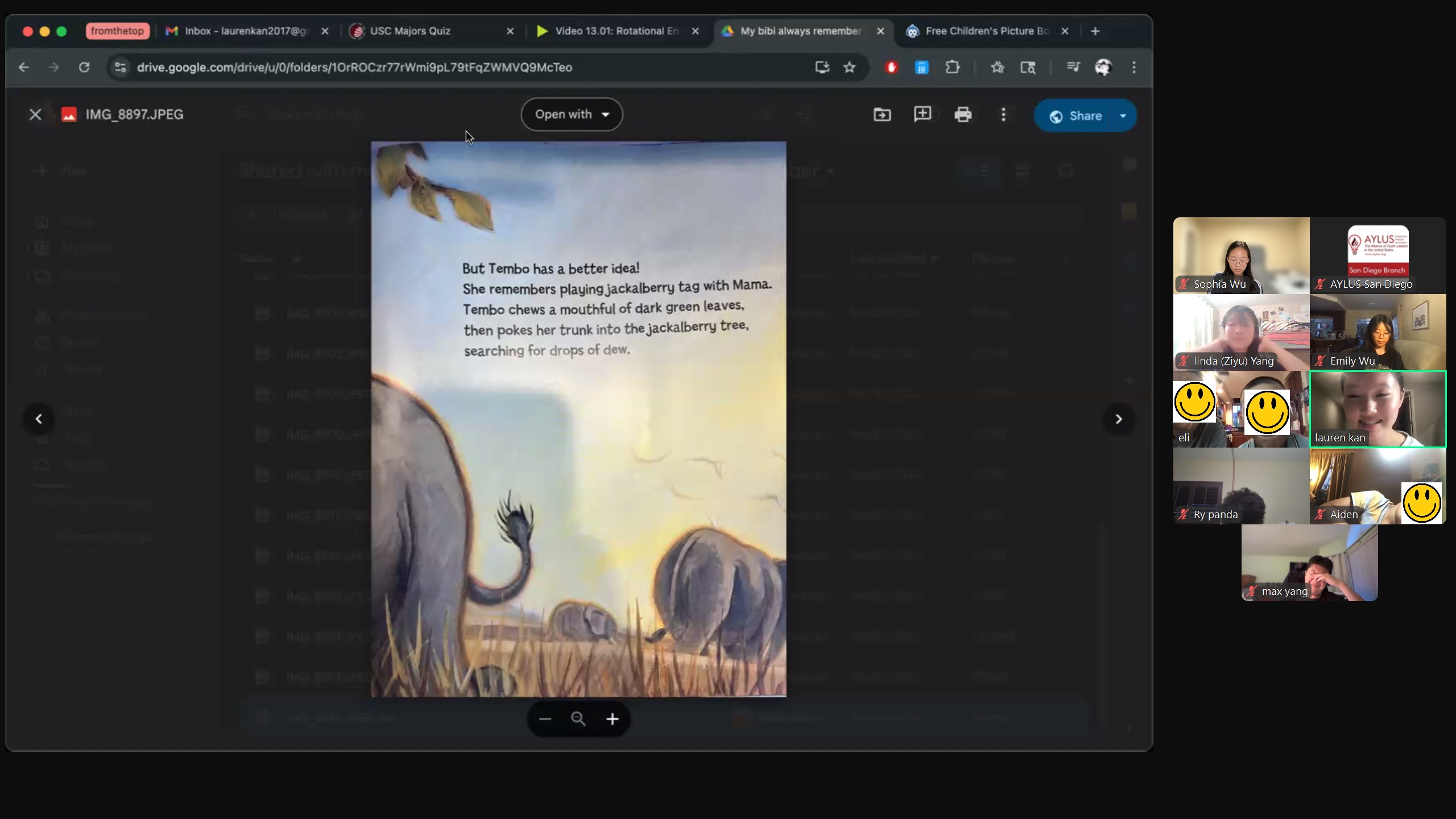Switch to the Inbox Gmail tab

click(x=245, y=31)
